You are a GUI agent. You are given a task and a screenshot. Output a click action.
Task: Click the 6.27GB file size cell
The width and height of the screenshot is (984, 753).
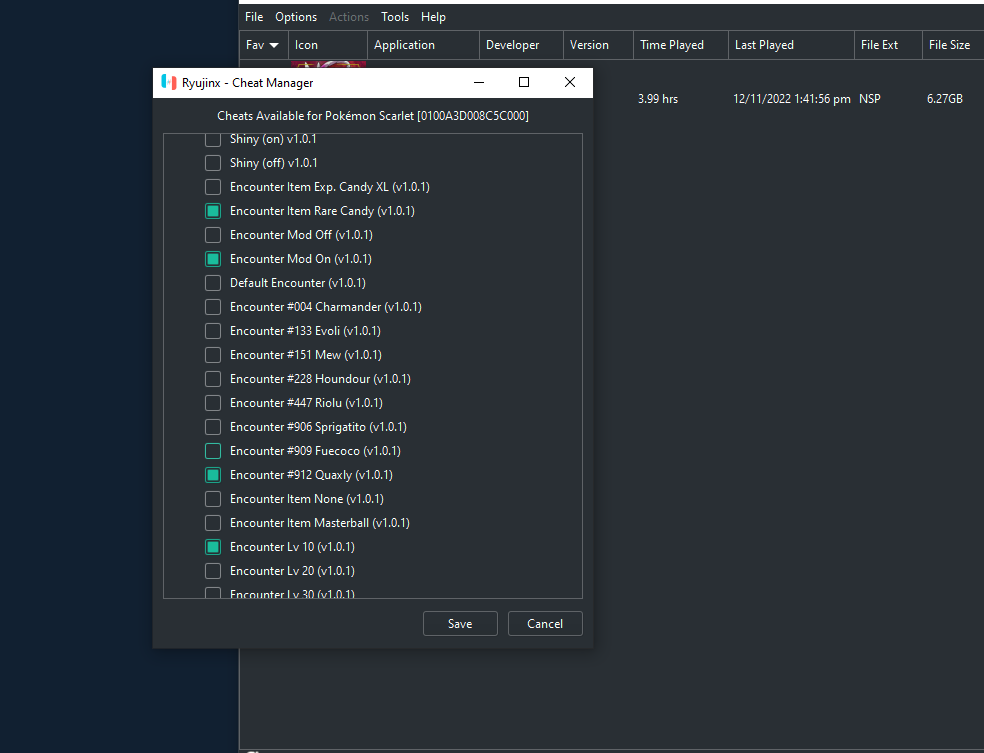(x=944, y=99)
